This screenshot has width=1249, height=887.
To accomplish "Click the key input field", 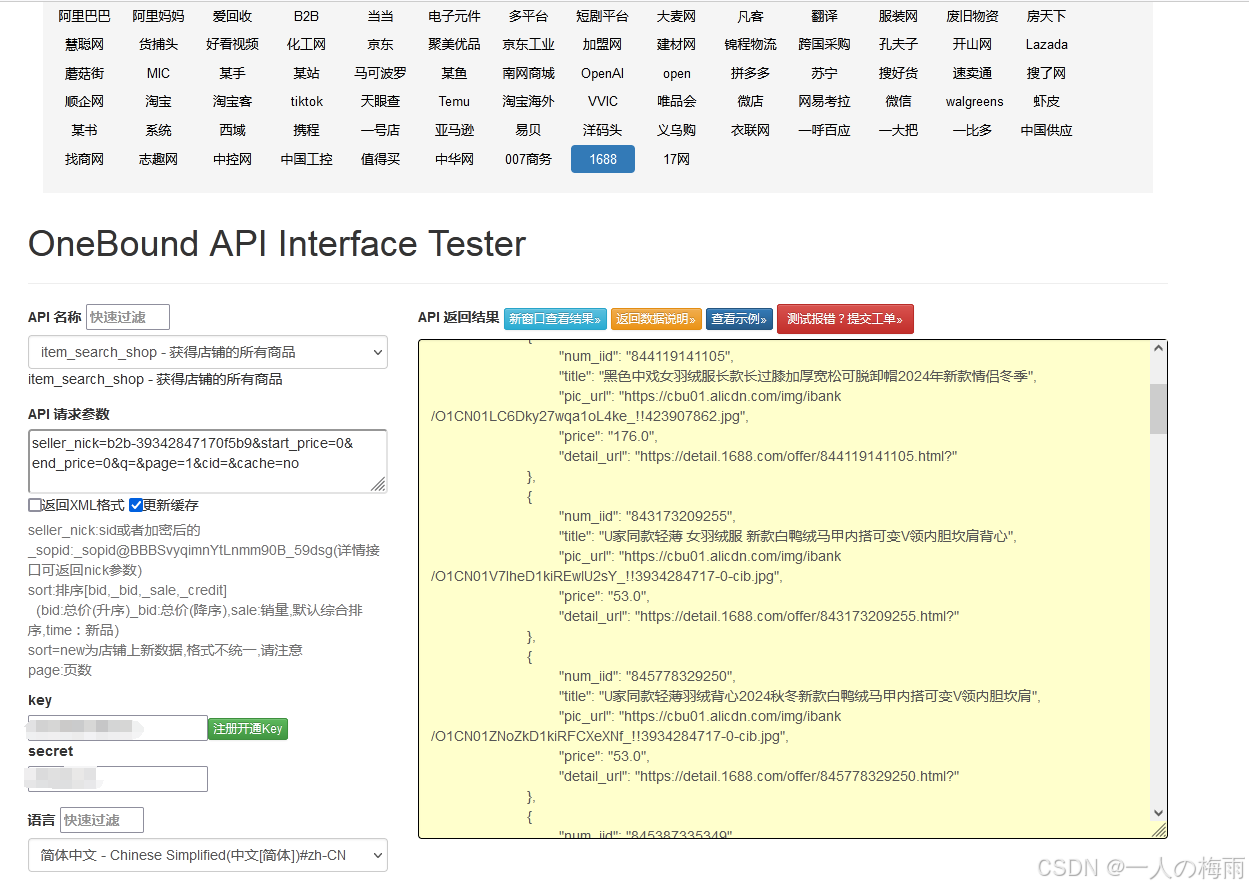I will (118, 728).
